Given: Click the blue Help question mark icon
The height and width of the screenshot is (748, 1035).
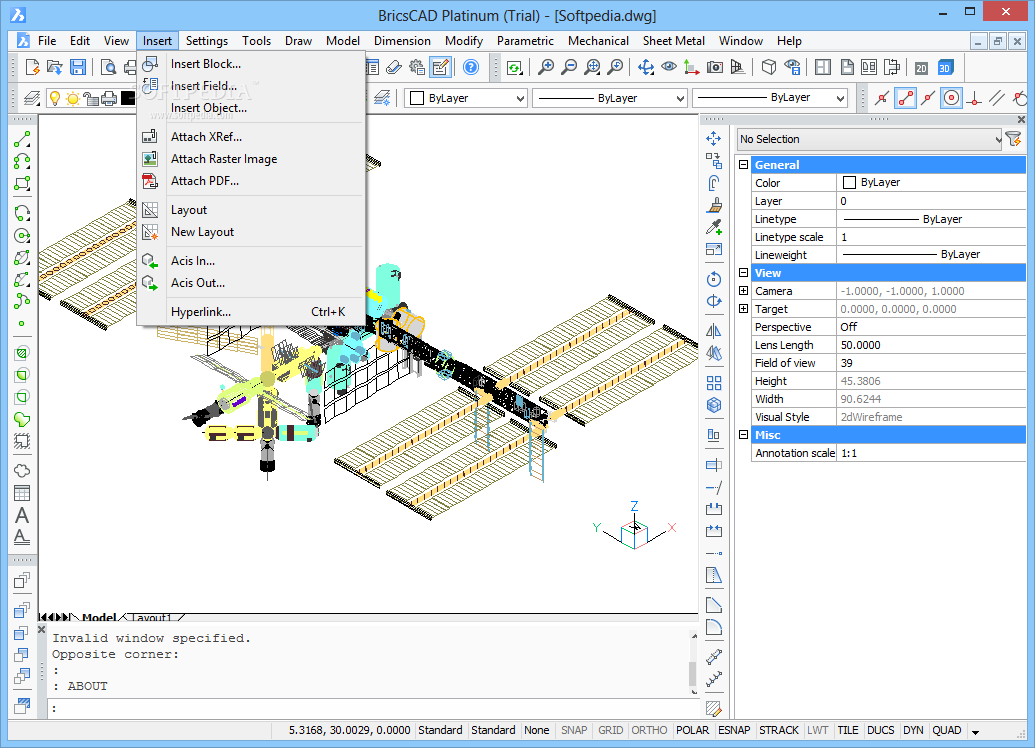Looking at the screenshot, I should coord(471,67).
